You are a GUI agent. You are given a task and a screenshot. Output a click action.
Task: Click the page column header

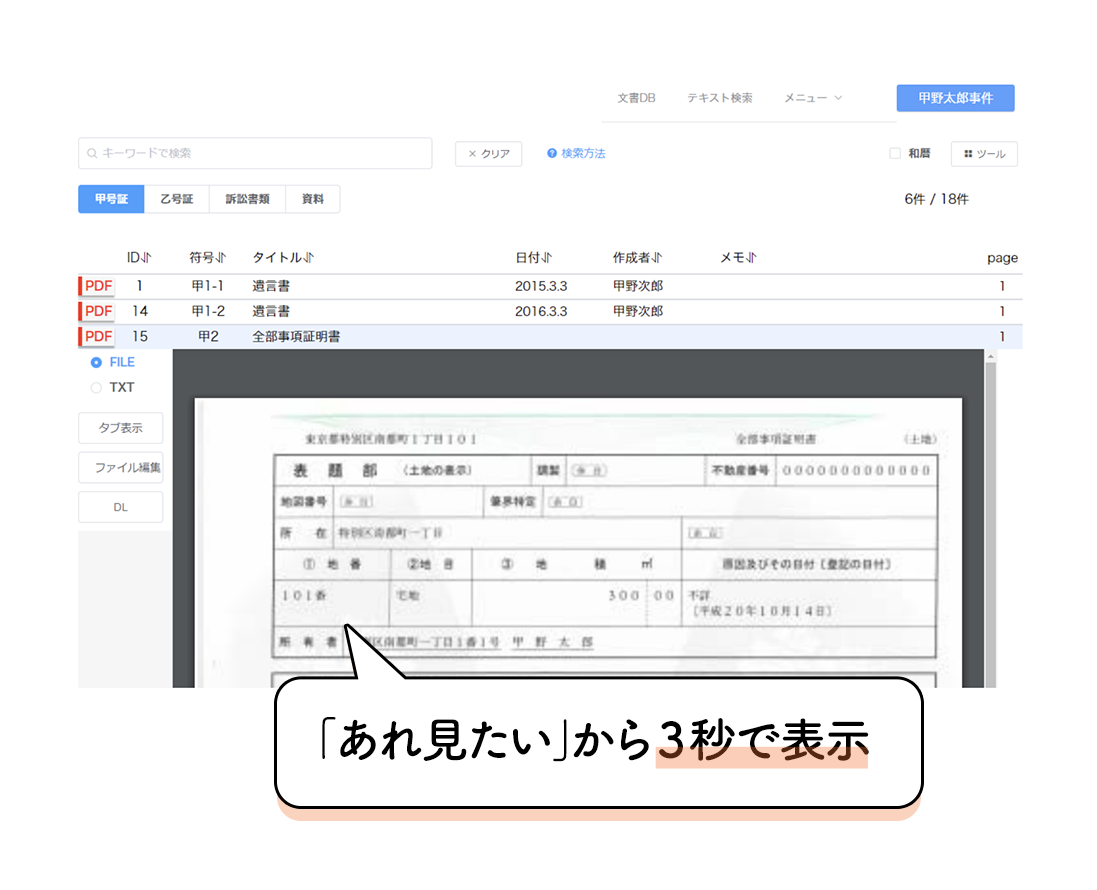pyautogui.click(x=1002, y=258)
